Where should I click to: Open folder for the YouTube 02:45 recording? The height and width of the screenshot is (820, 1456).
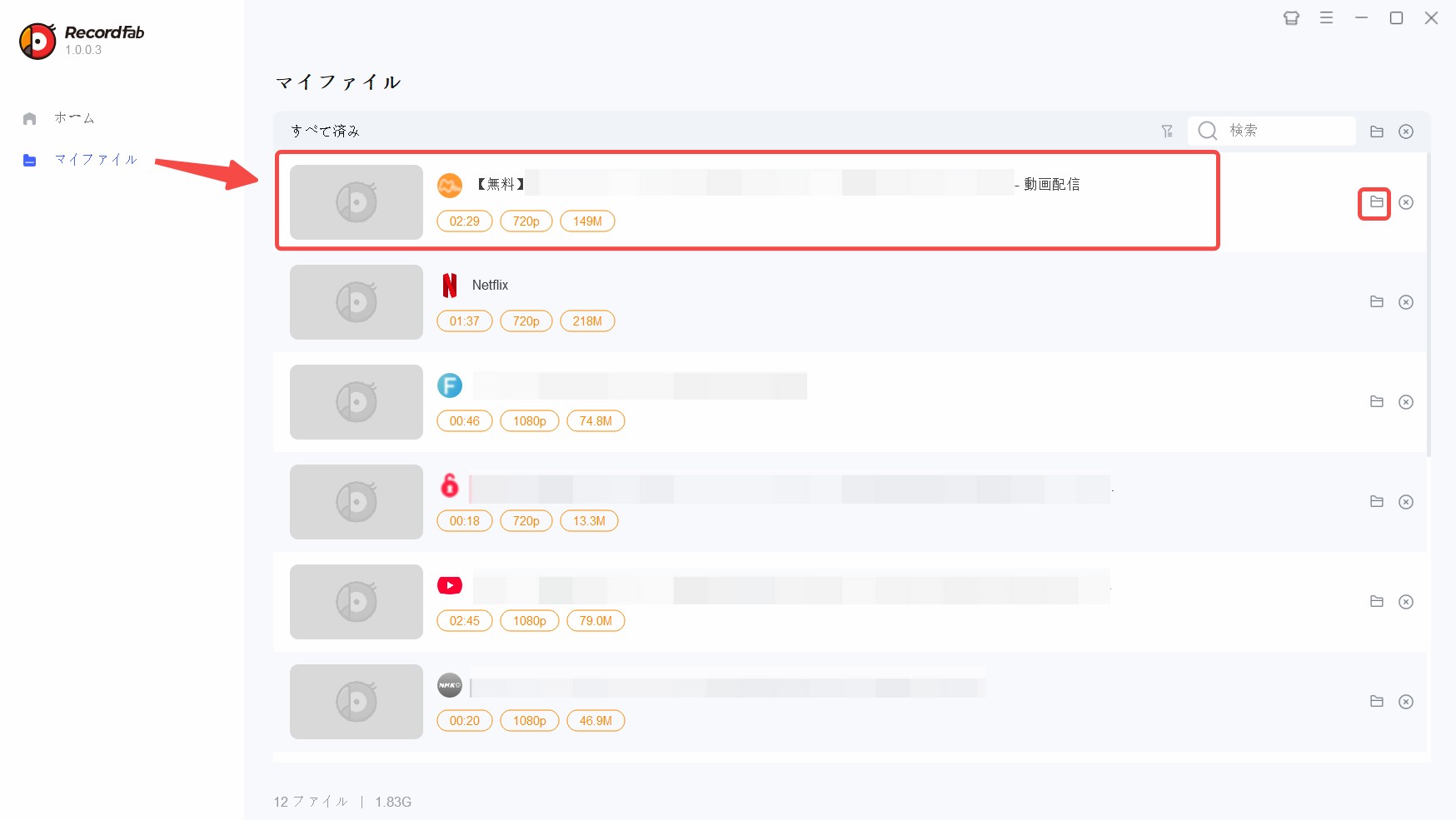pyautogui.click(x=1376, y=601)
